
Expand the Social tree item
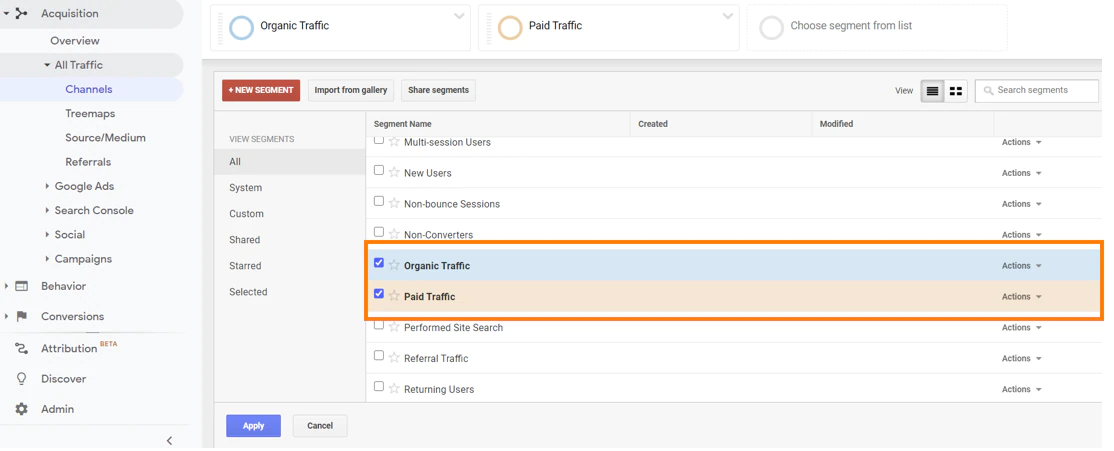(x=48, y=234)
